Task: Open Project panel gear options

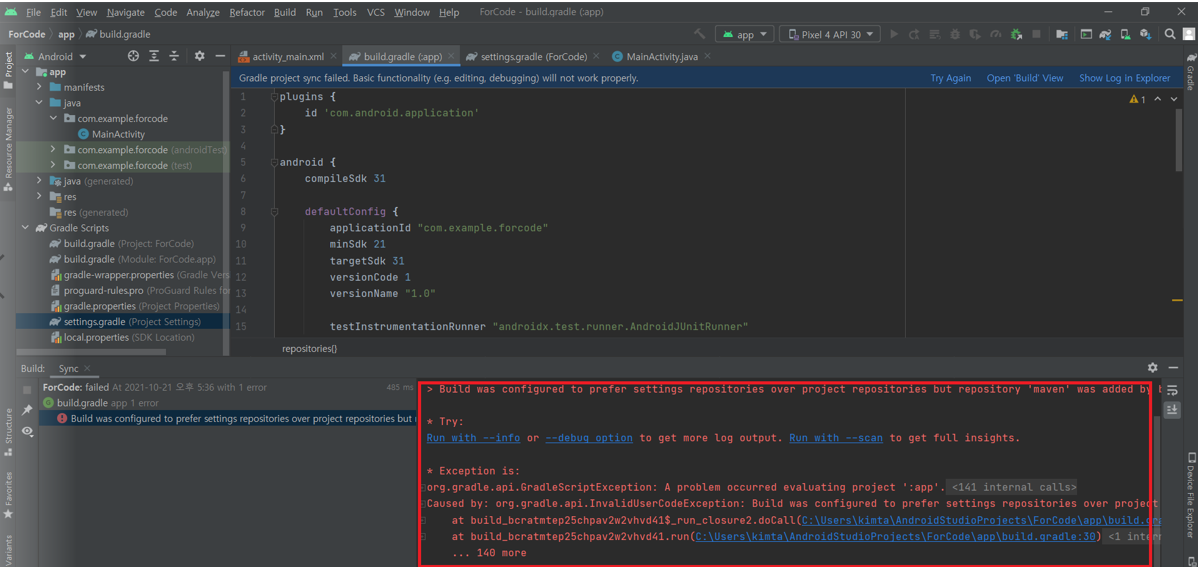Action: [199, 56]
